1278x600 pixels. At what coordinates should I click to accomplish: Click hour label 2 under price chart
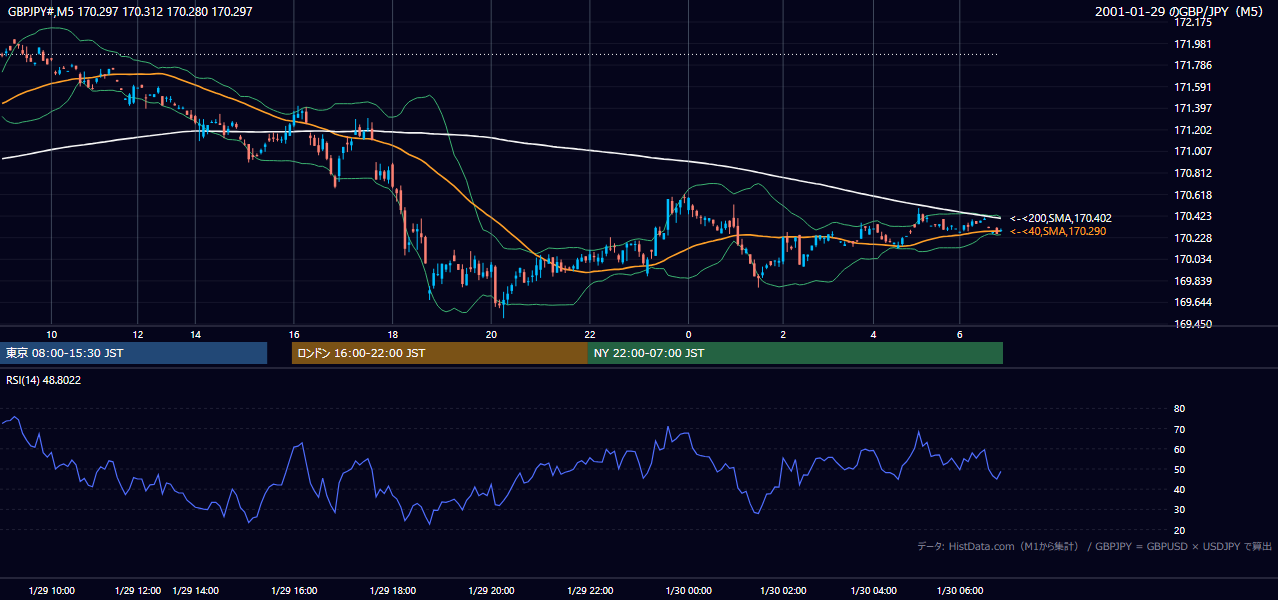784,334
